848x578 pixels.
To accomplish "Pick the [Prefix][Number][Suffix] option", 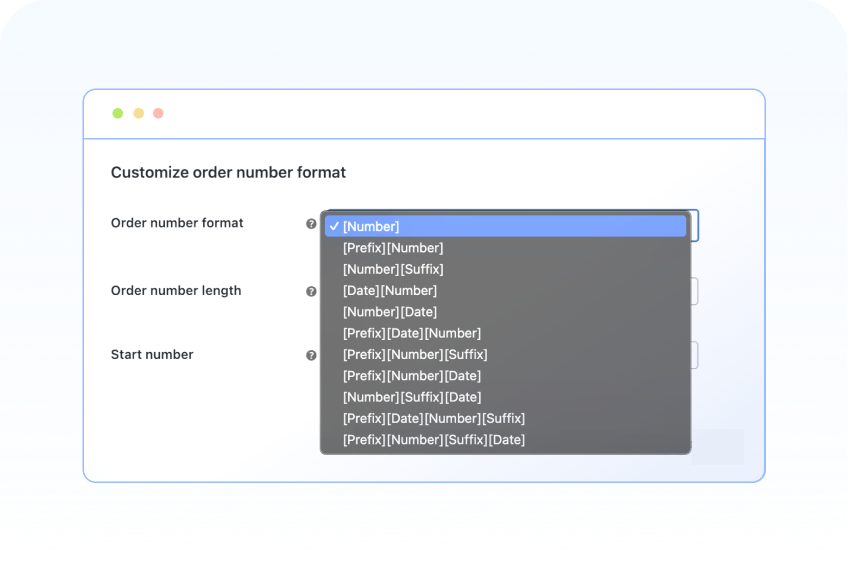I will click(x=505, y=354).
